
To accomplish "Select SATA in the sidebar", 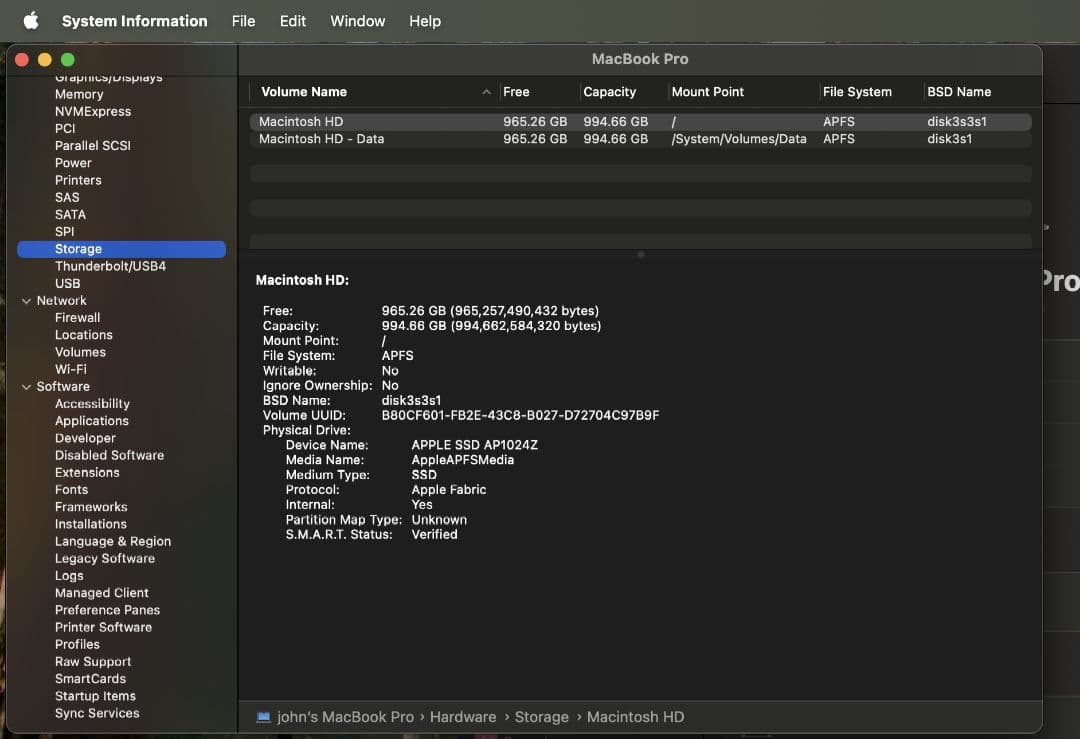I will click(70, 215).
